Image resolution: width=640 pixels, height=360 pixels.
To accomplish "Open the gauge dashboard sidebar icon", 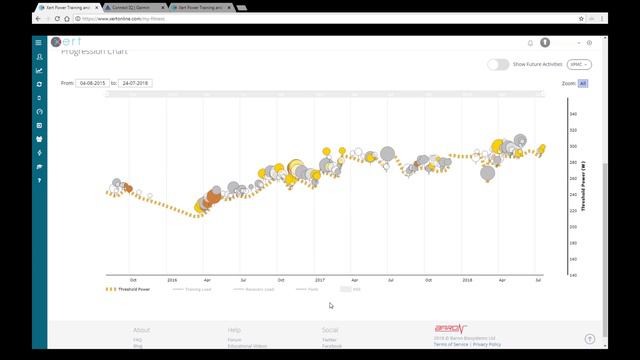I will tap(39, 111).
